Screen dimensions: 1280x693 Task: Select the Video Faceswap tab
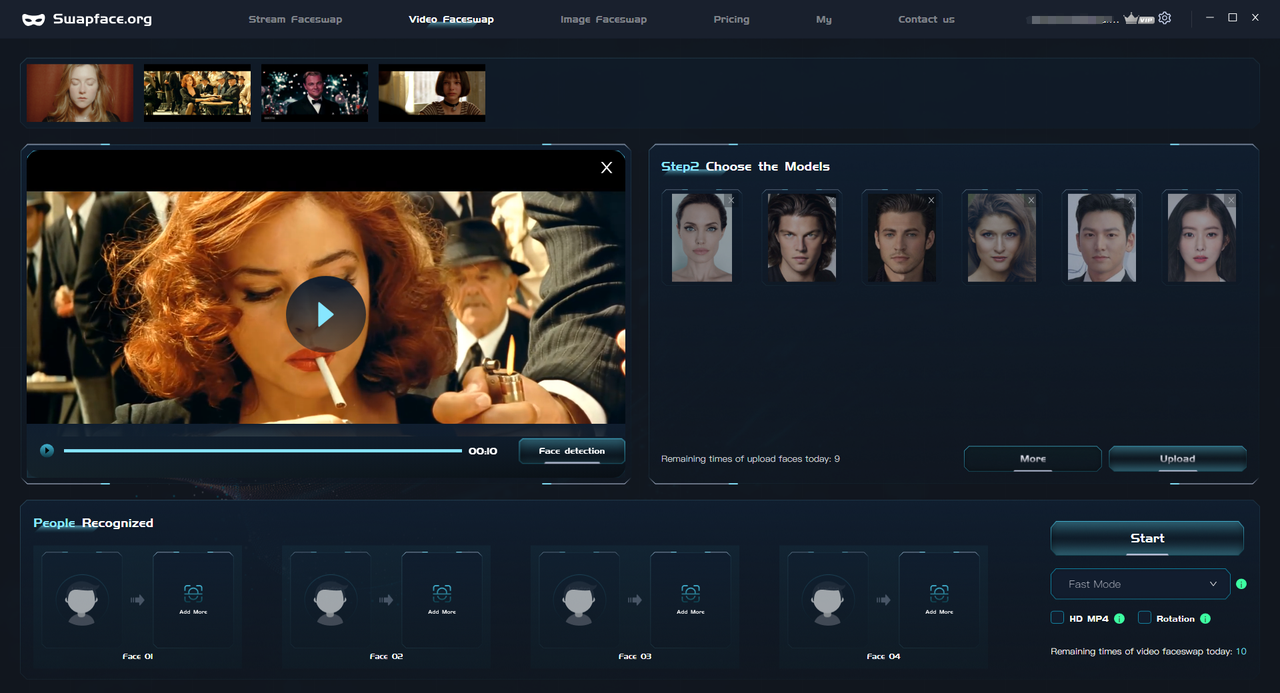tap(451, 19)
